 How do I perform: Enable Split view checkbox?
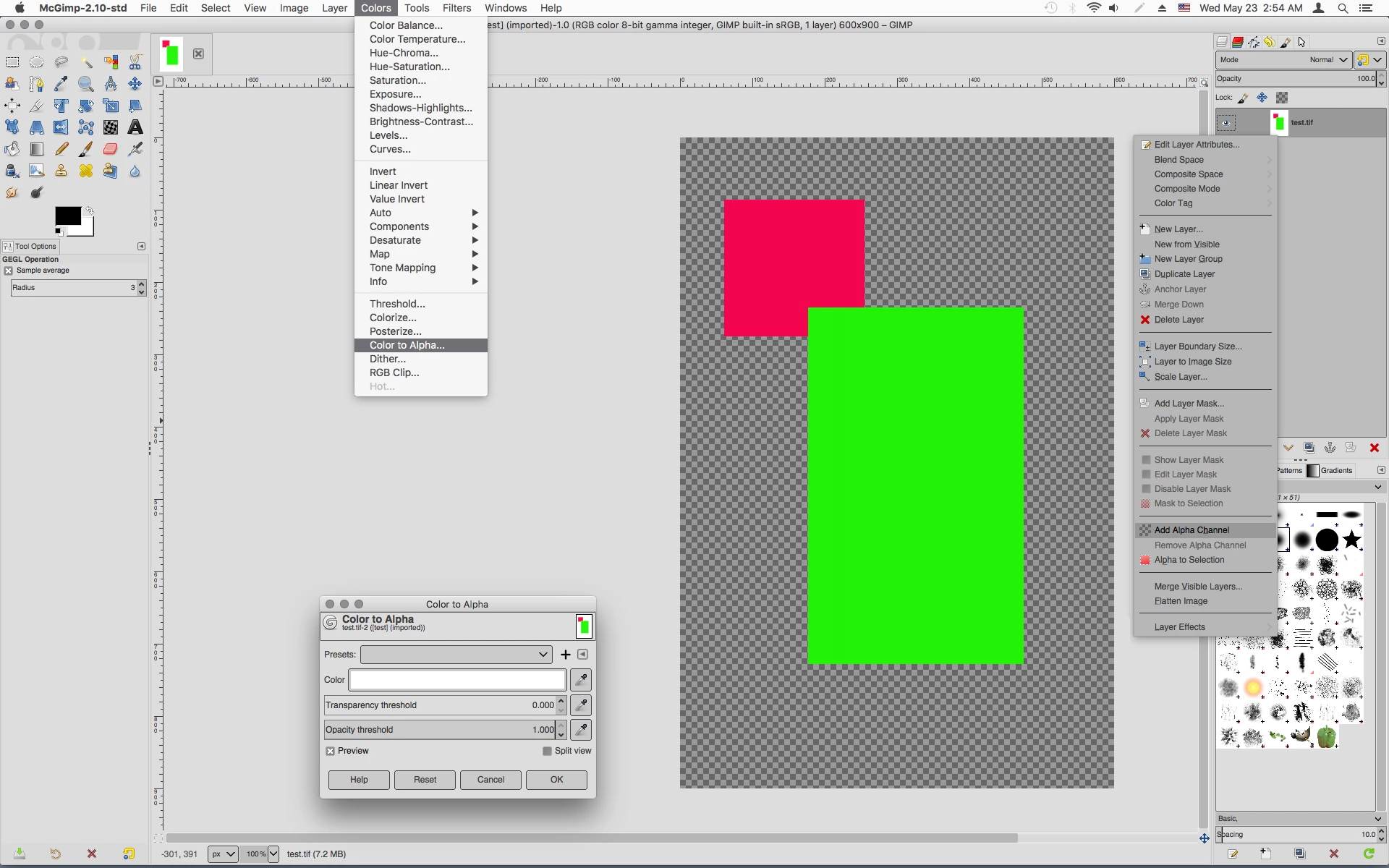[x=548, y=751]
